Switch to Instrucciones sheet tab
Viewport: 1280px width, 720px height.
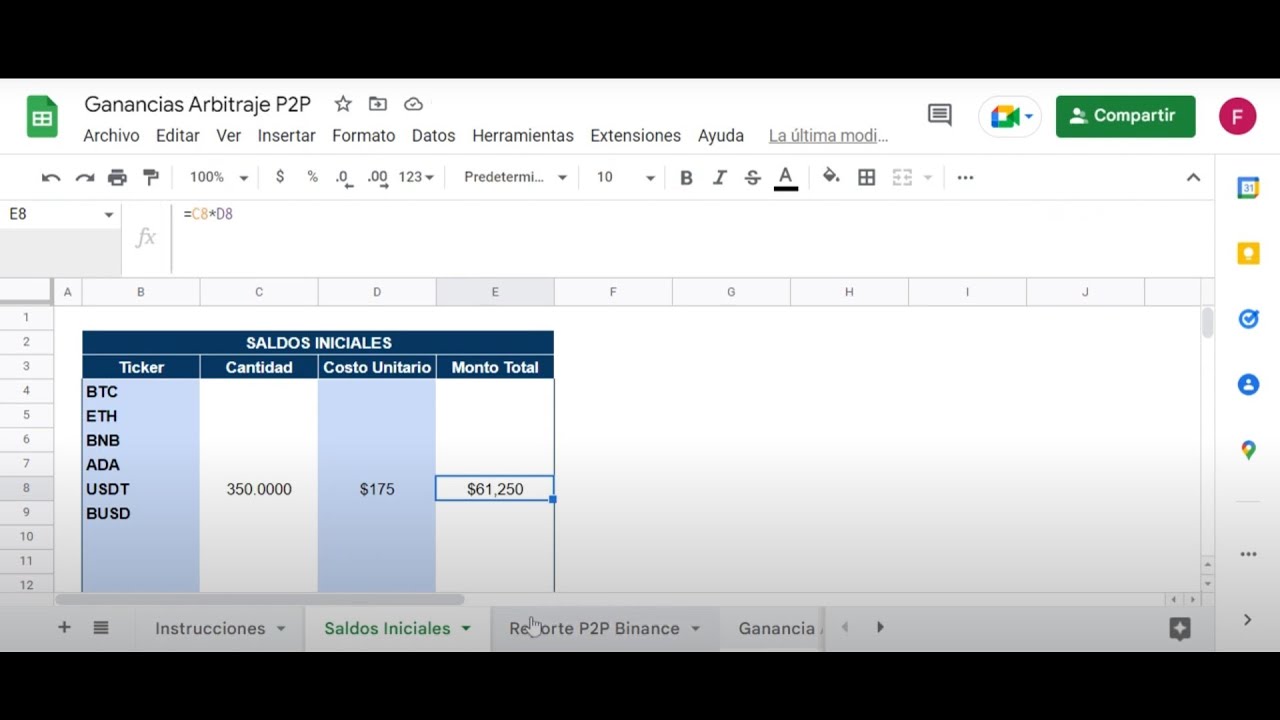pos(210,629)
